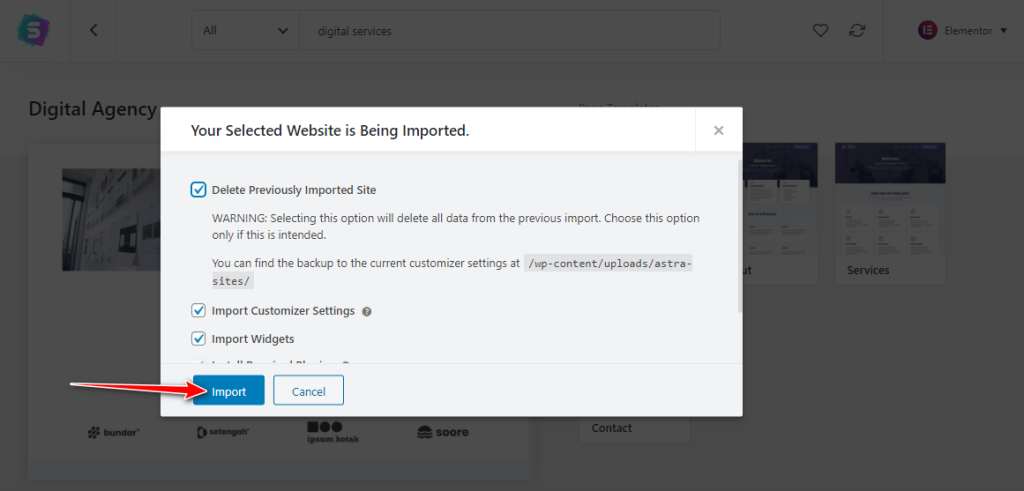Open the All category dropdown
1024x491 pixels.
pyautogui.click(x=246, y=31)
